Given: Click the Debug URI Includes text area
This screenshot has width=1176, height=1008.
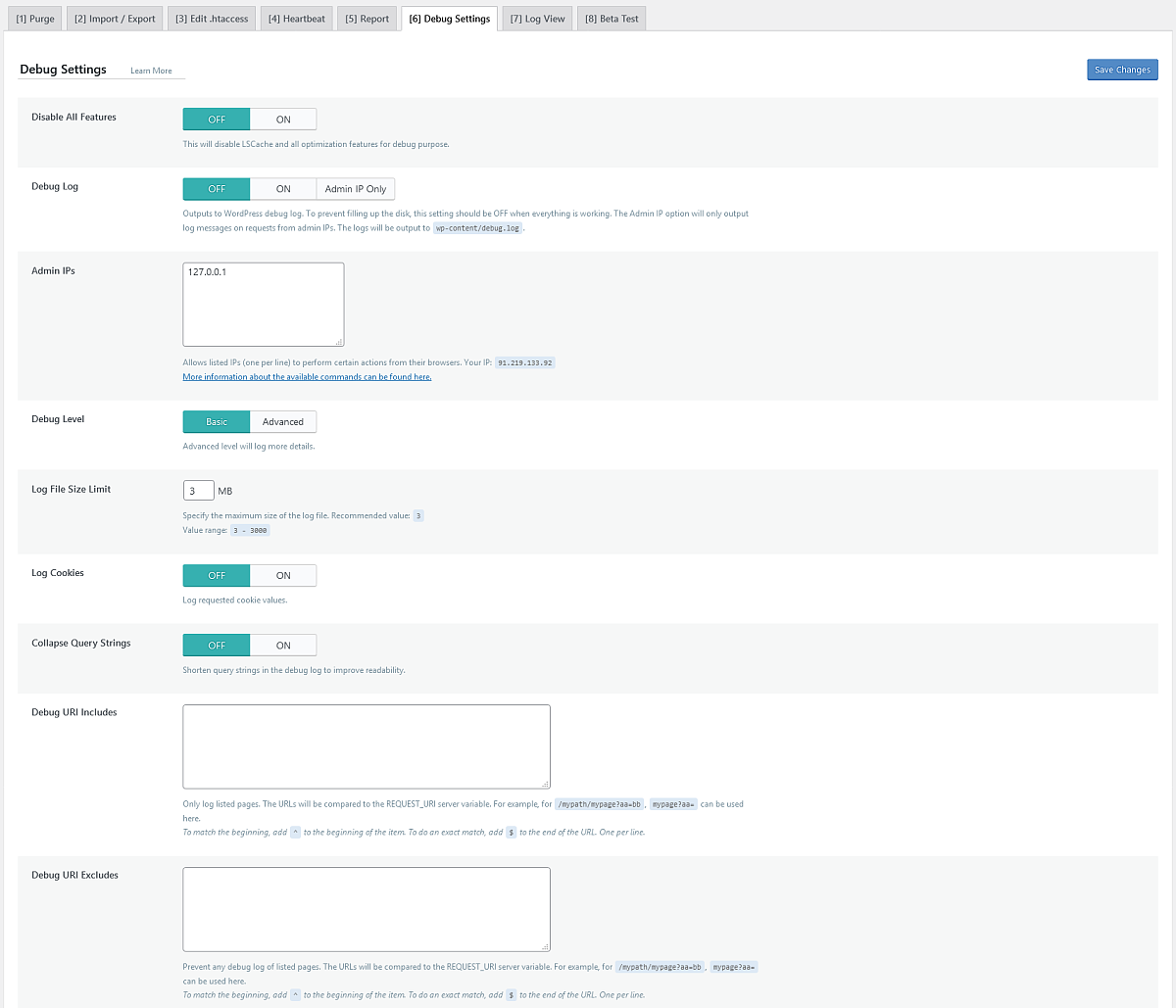Looking at the screenshot, I should click(x=367, y=746).
